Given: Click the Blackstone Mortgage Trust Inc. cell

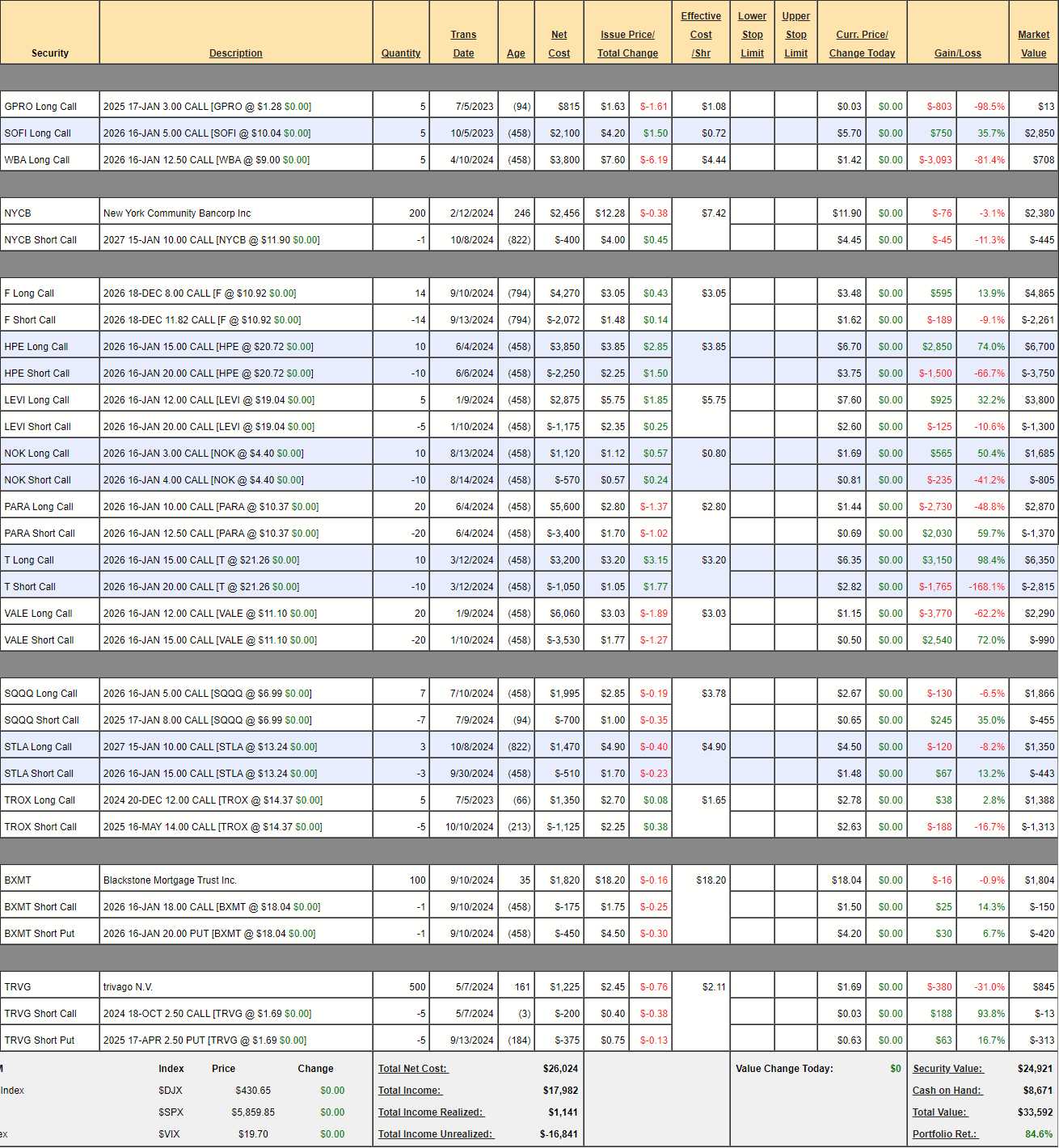Looking at the screenshot, I should 170,880.
